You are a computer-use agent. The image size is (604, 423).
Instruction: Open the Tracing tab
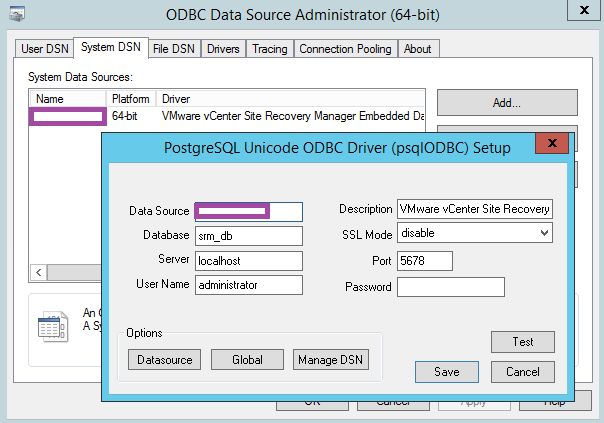pyautogui.click(x=270, y=49)
